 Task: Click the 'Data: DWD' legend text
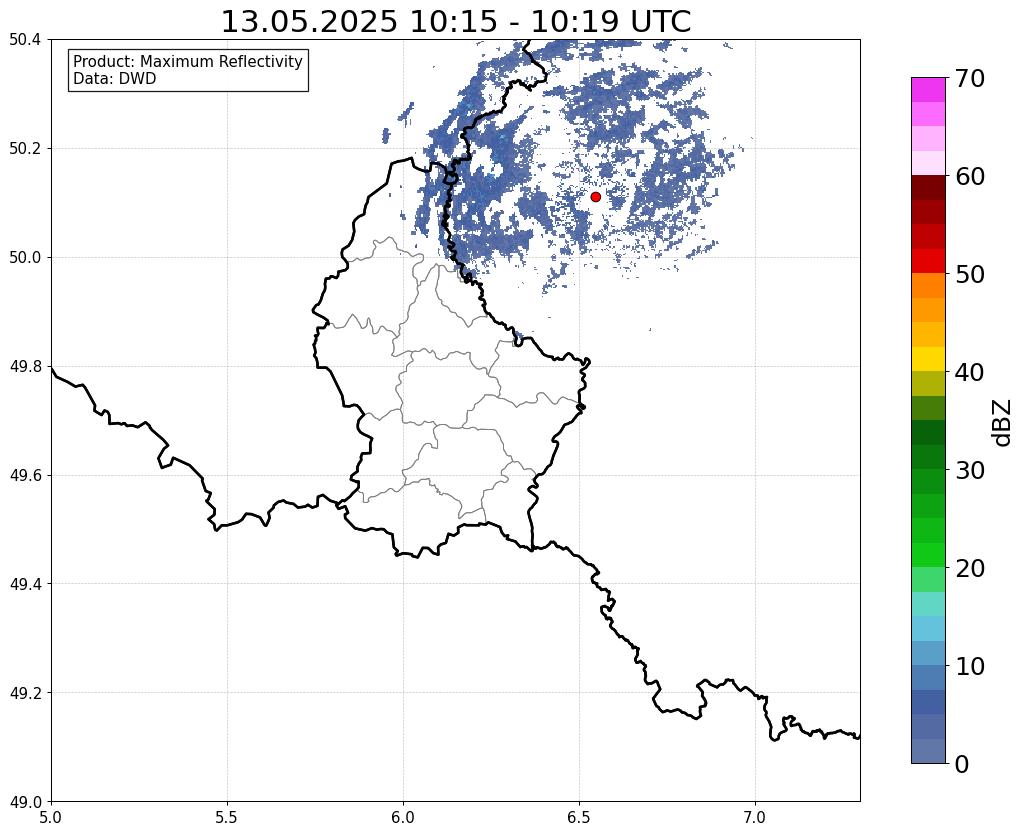115,79
